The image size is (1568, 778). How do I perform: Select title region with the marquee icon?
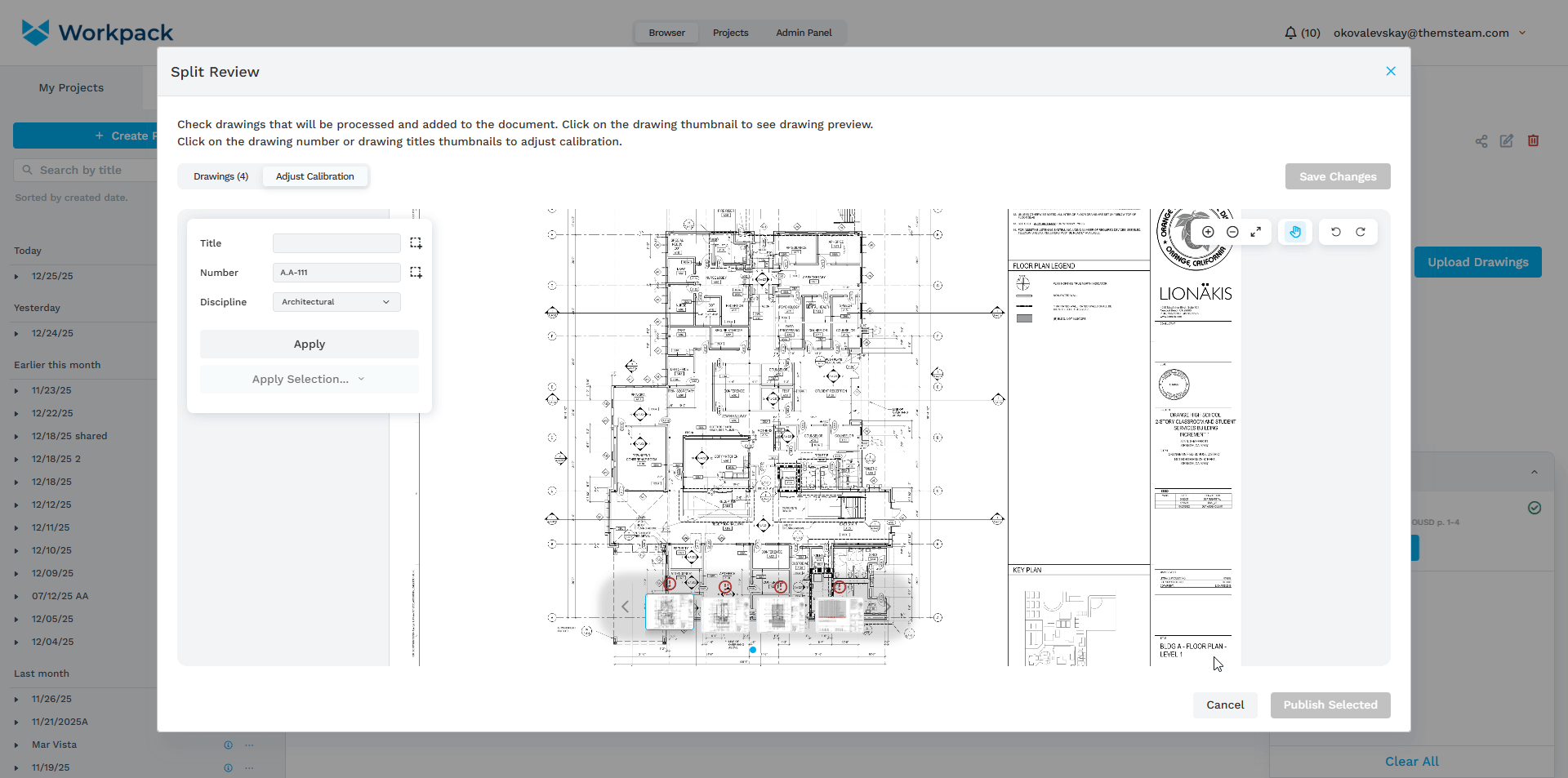416,243
